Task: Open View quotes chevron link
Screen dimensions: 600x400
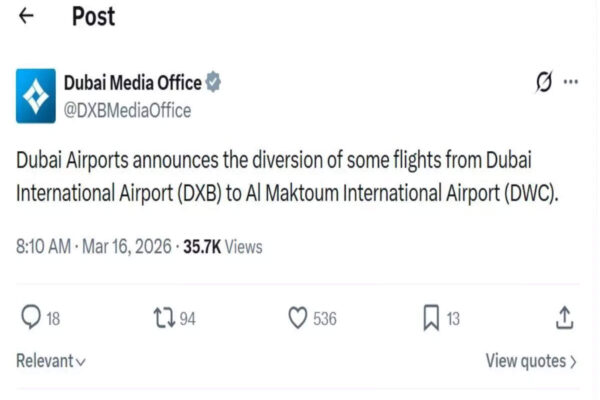Action: click(531, 361)
